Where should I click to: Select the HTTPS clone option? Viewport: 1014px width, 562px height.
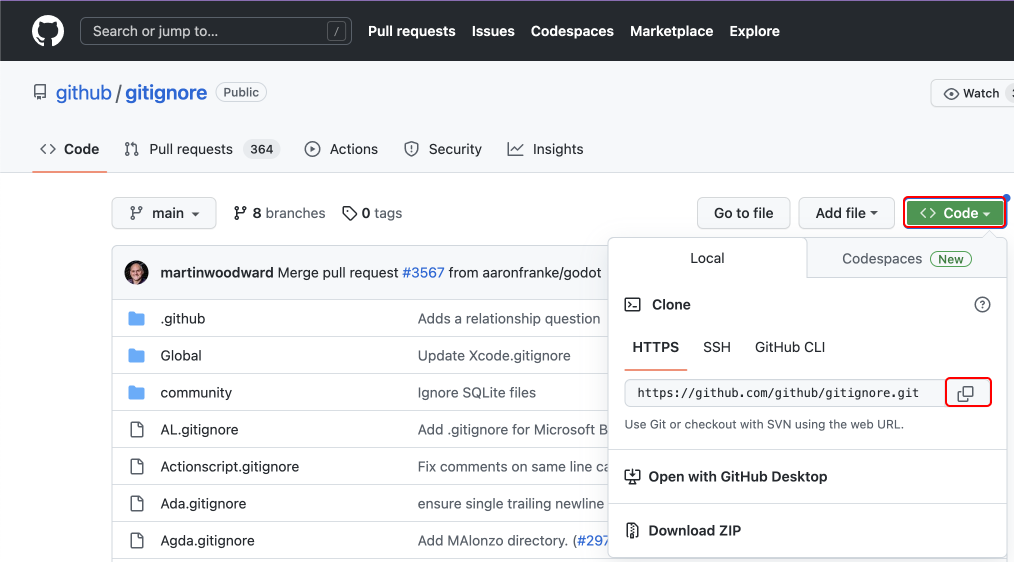point(655,347)
